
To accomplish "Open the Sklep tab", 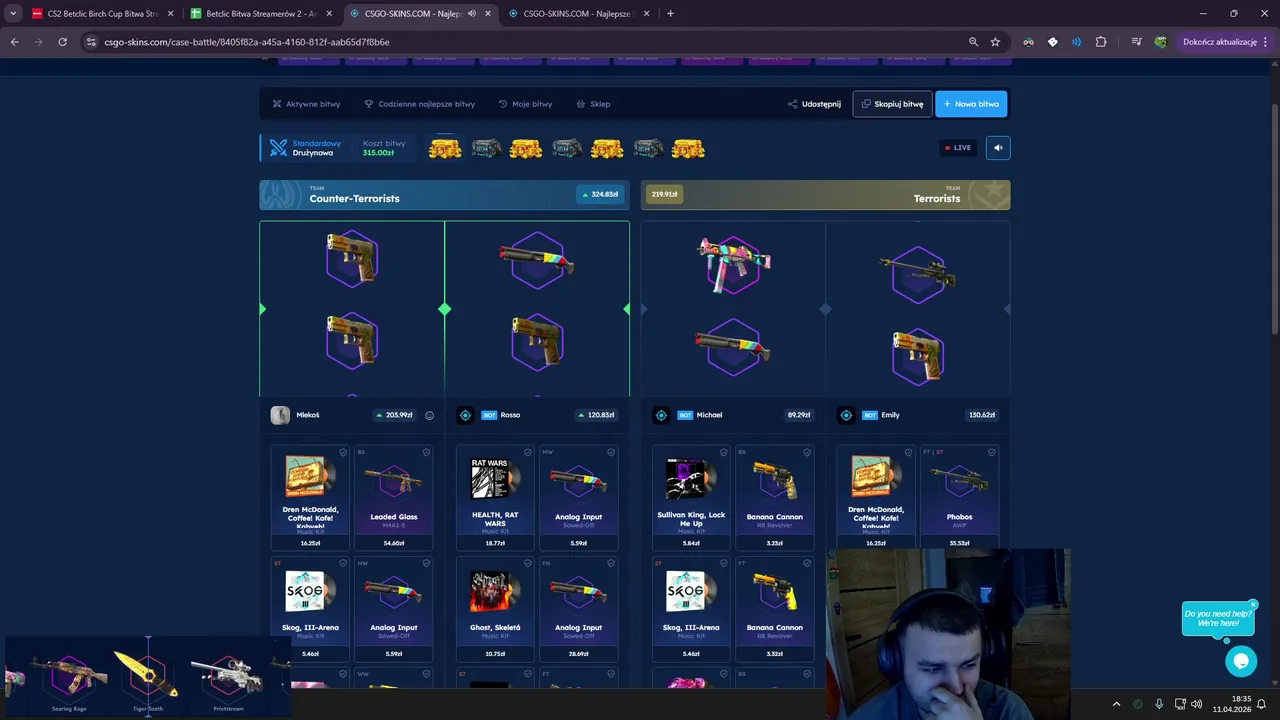I will click(593, 104).
